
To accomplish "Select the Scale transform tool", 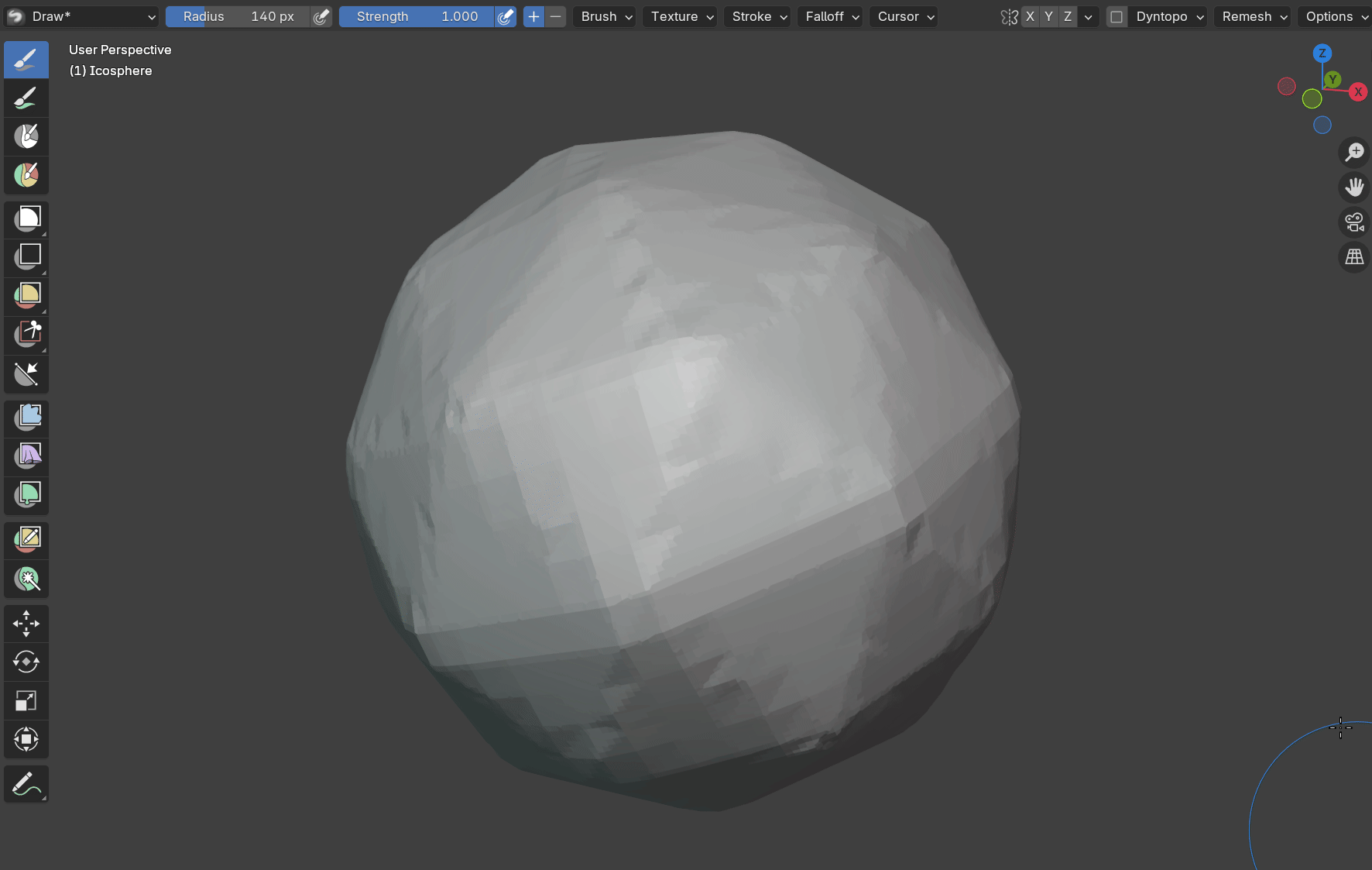I will click(x=26, y=701).
